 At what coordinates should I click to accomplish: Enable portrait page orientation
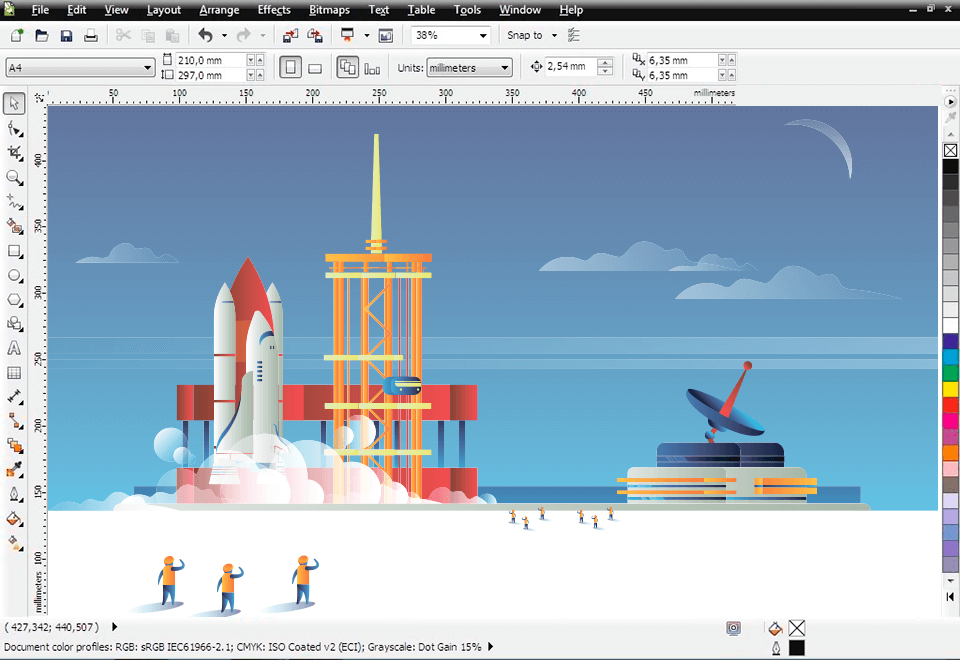(290, 67)
